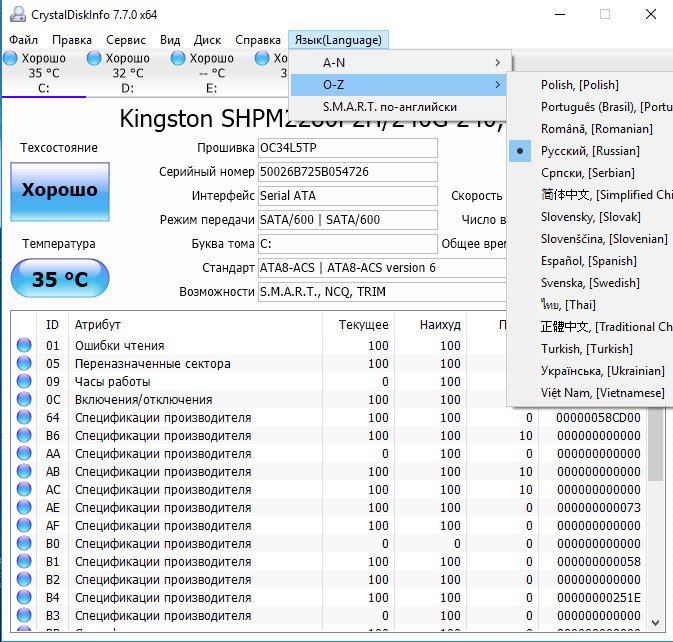Screen dimensions: 673x642
Task: Select Українська [Ukrainian] language
Action: click(x=591, y=371)
